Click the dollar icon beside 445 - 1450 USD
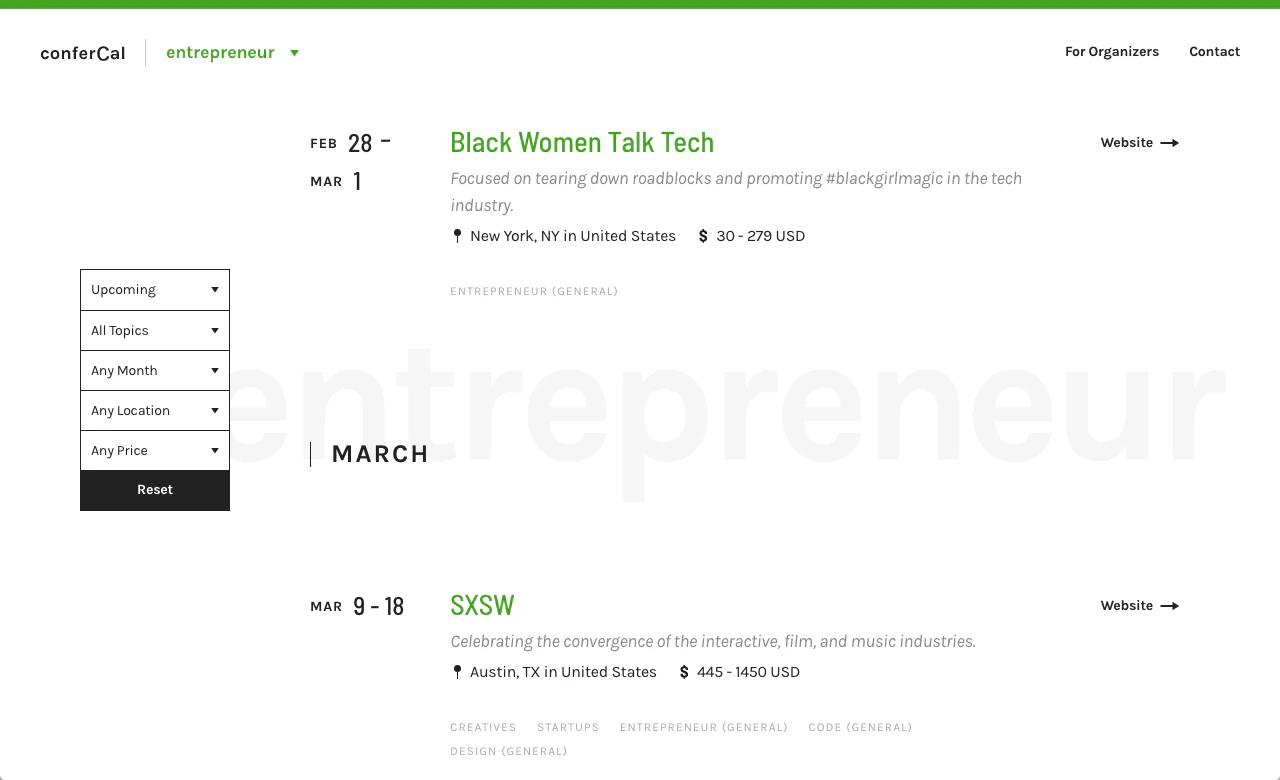The width and height of the screenshot is (1280, 780). pyautogui.click(x=684, y=672)
